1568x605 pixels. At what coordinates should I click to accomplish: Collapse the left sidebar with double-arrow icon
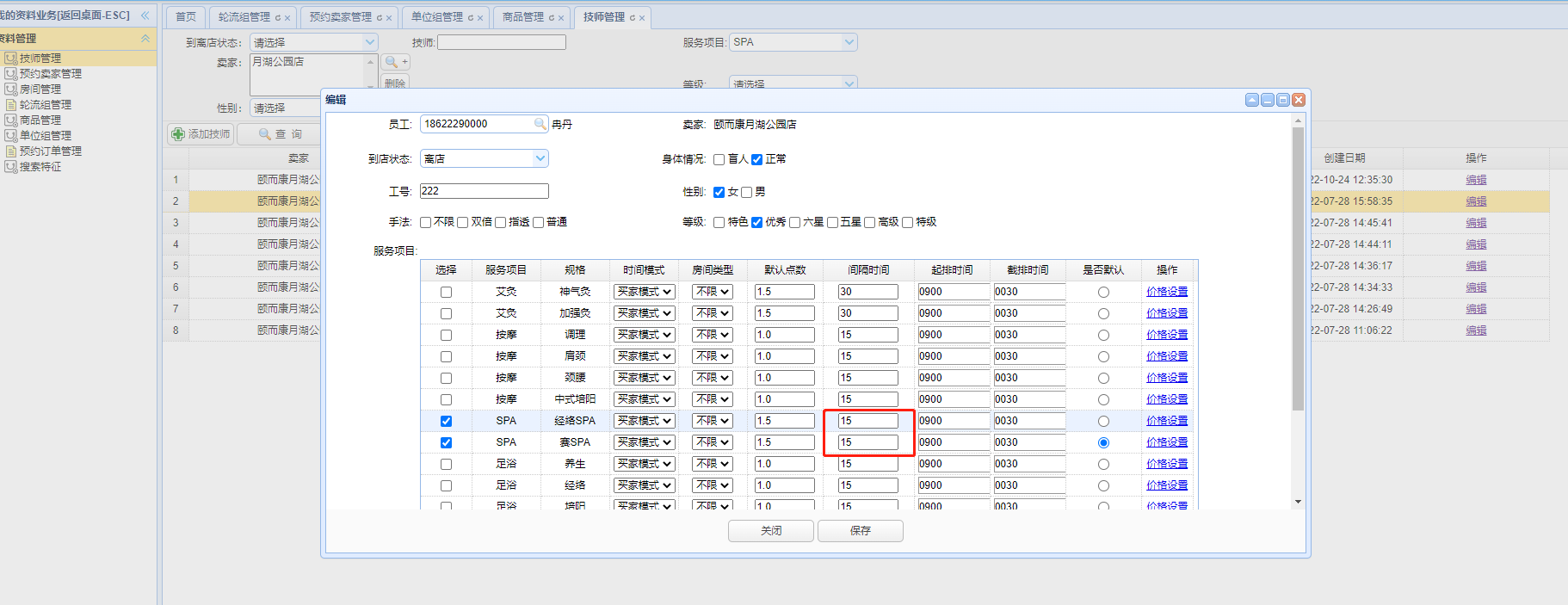145,15
